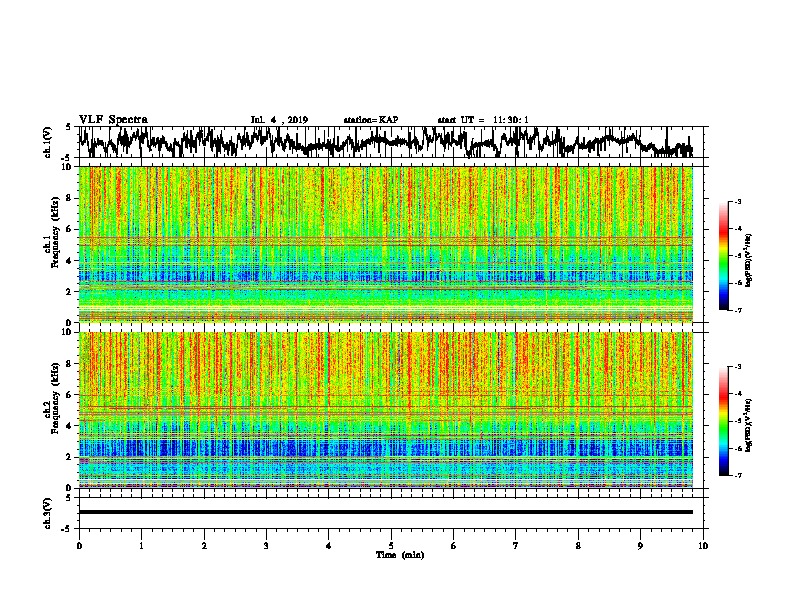Click the ch.2 spectrogram plot

[385, 410]
